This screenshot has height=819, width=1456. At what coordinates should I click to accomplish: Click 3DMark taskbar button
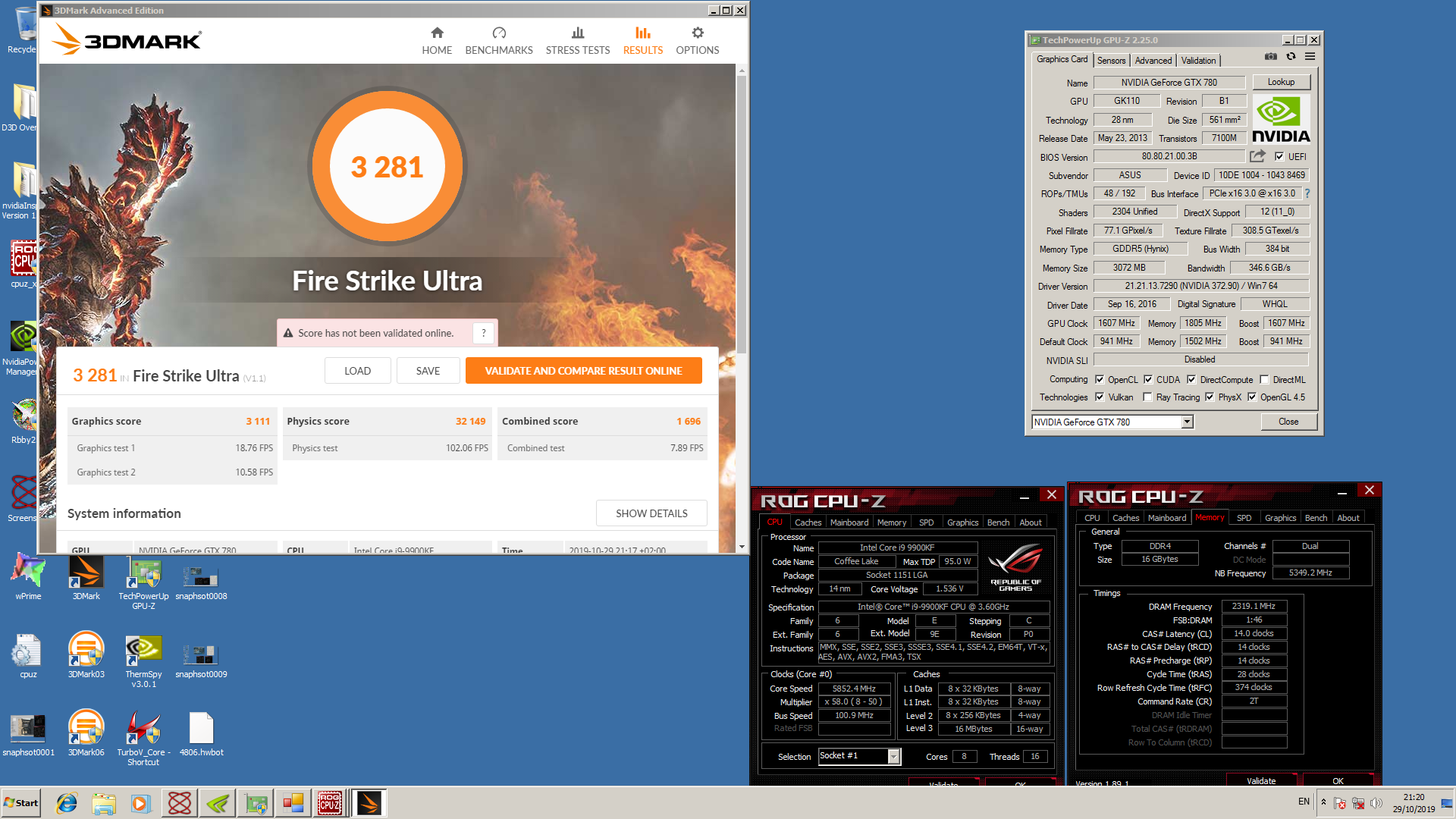coord(369,803)
